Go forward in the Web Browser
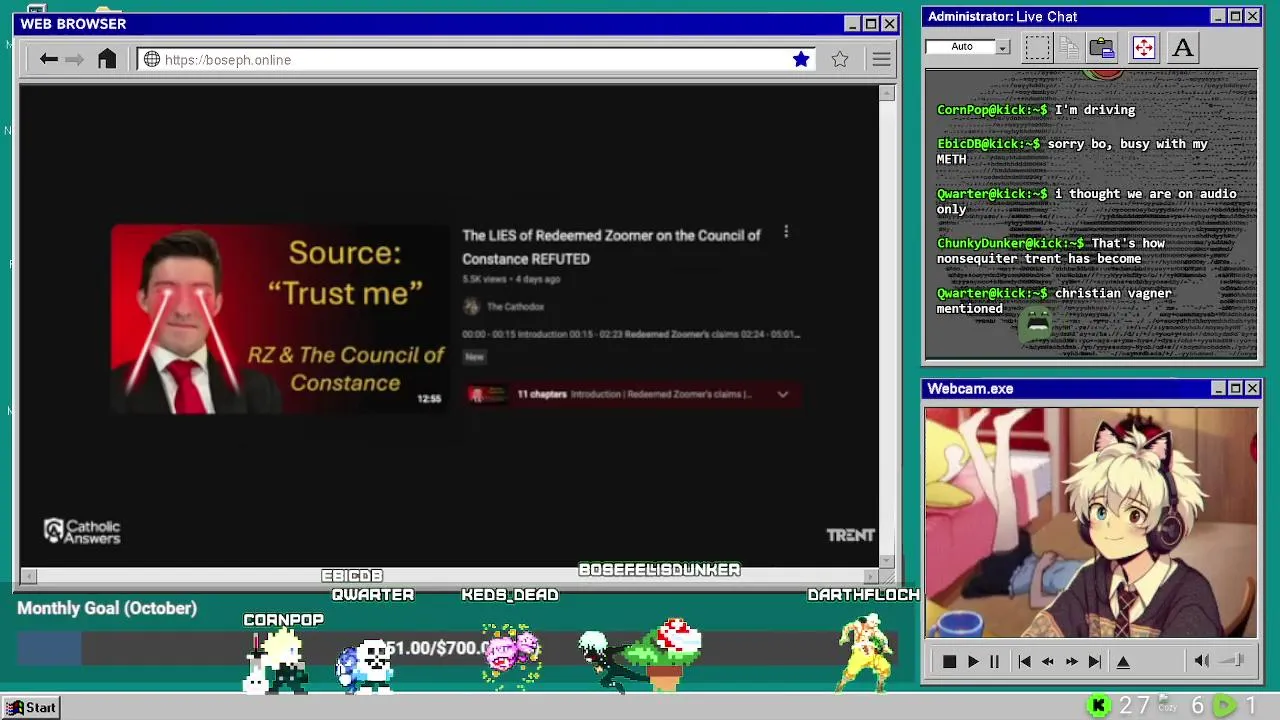This screenshot has height=720, width=1280. (x=75, y=60)
